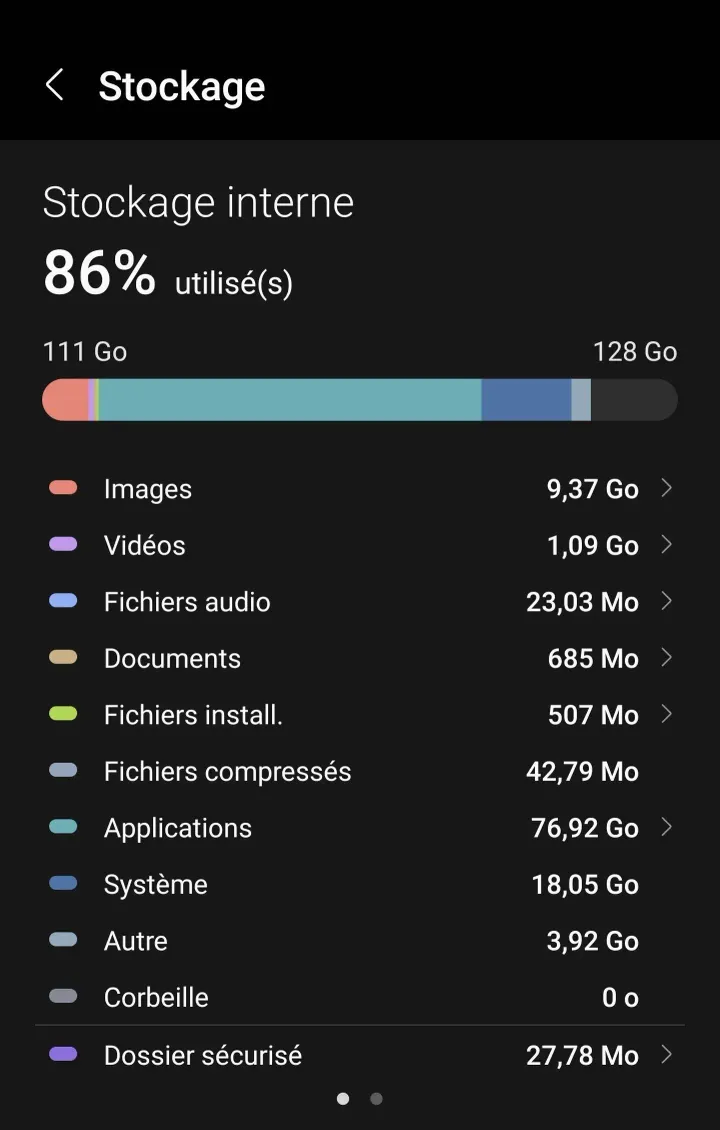Click chevron beside Dossier sécurisé size
This screenshot has height=1130, width=720.
click(666, 1054)
